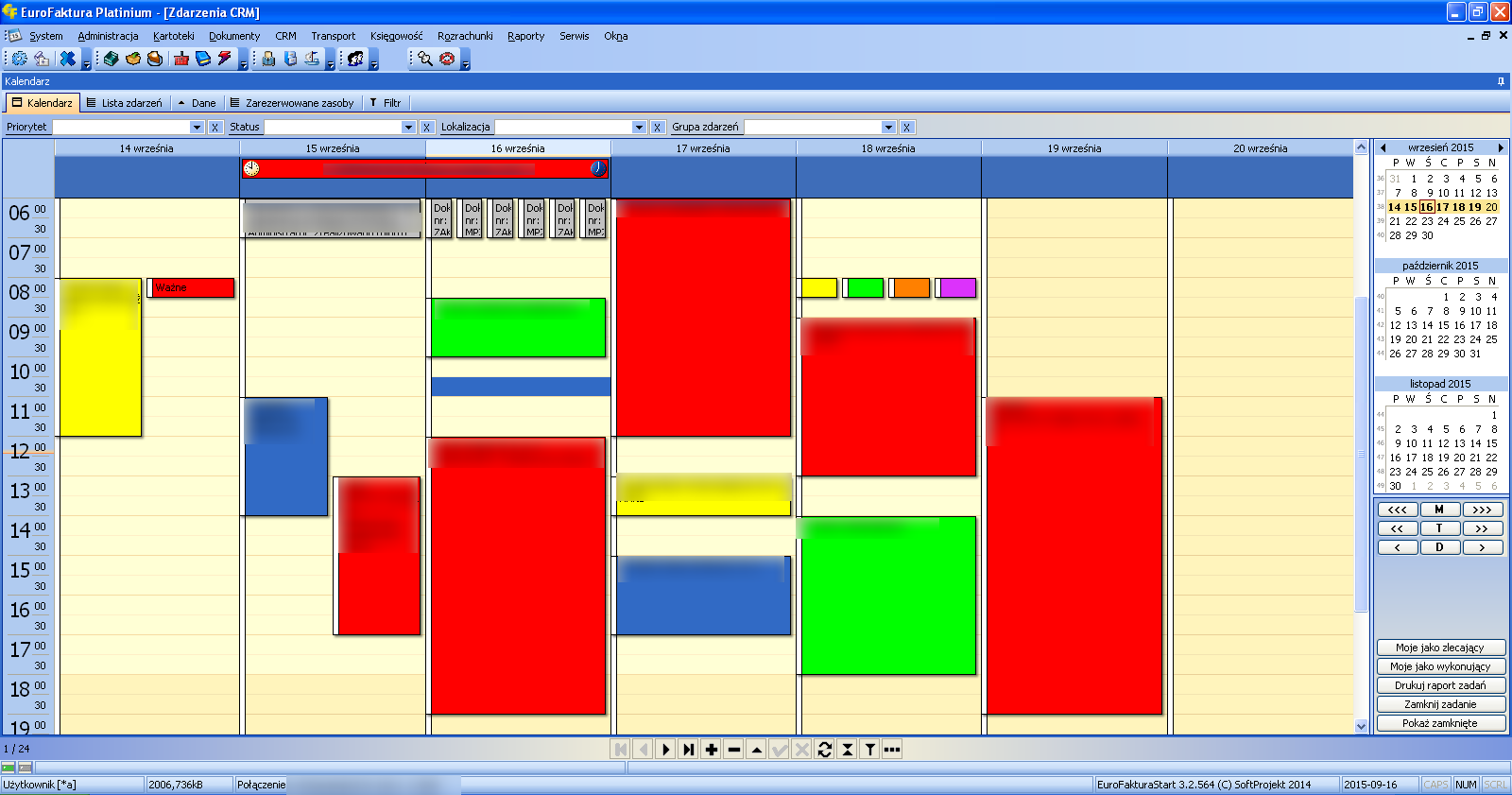This screenshot has height=795, width=1512.
Task: Open the Status filter dropdown
Action: tap(408, 128)
